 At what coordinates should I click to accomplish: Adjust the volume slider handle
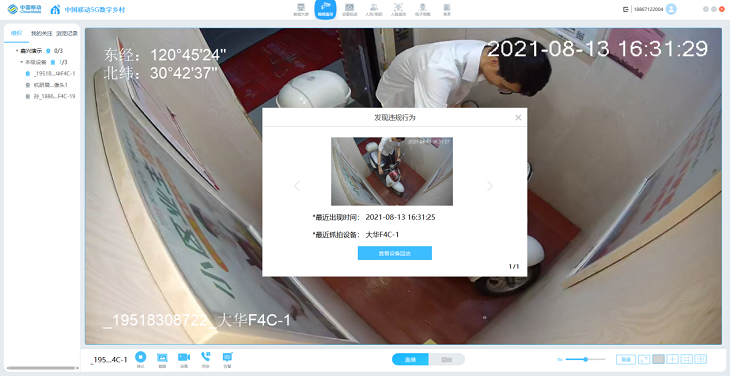click(586, 359)
